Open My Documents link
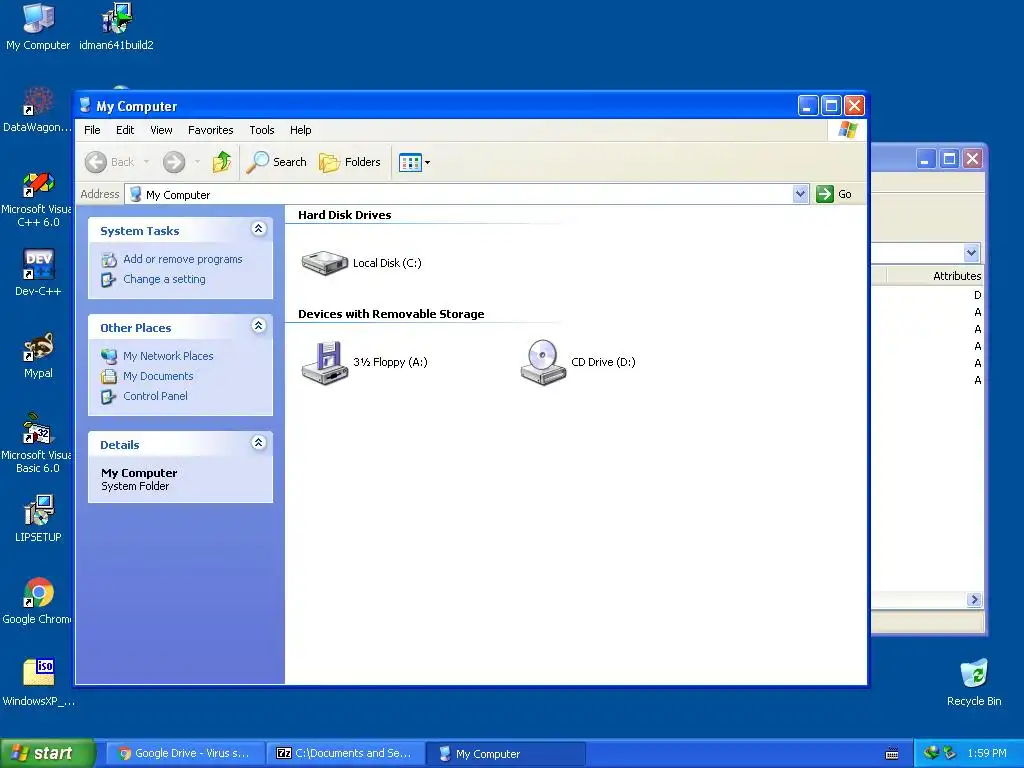Image resolution: width=1024 pixels, height=768 pixels. (158, 376)
